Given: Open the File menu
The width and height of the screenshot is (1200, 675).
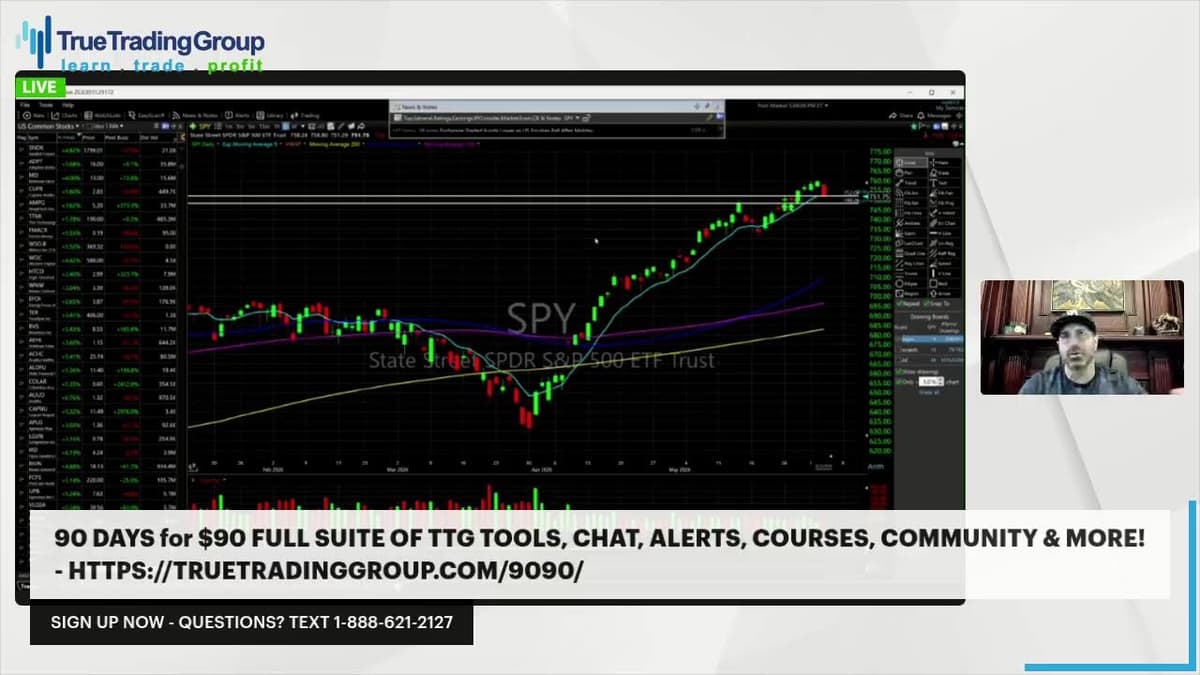Looking at the screenshot, I should click(x=25, y=105).
